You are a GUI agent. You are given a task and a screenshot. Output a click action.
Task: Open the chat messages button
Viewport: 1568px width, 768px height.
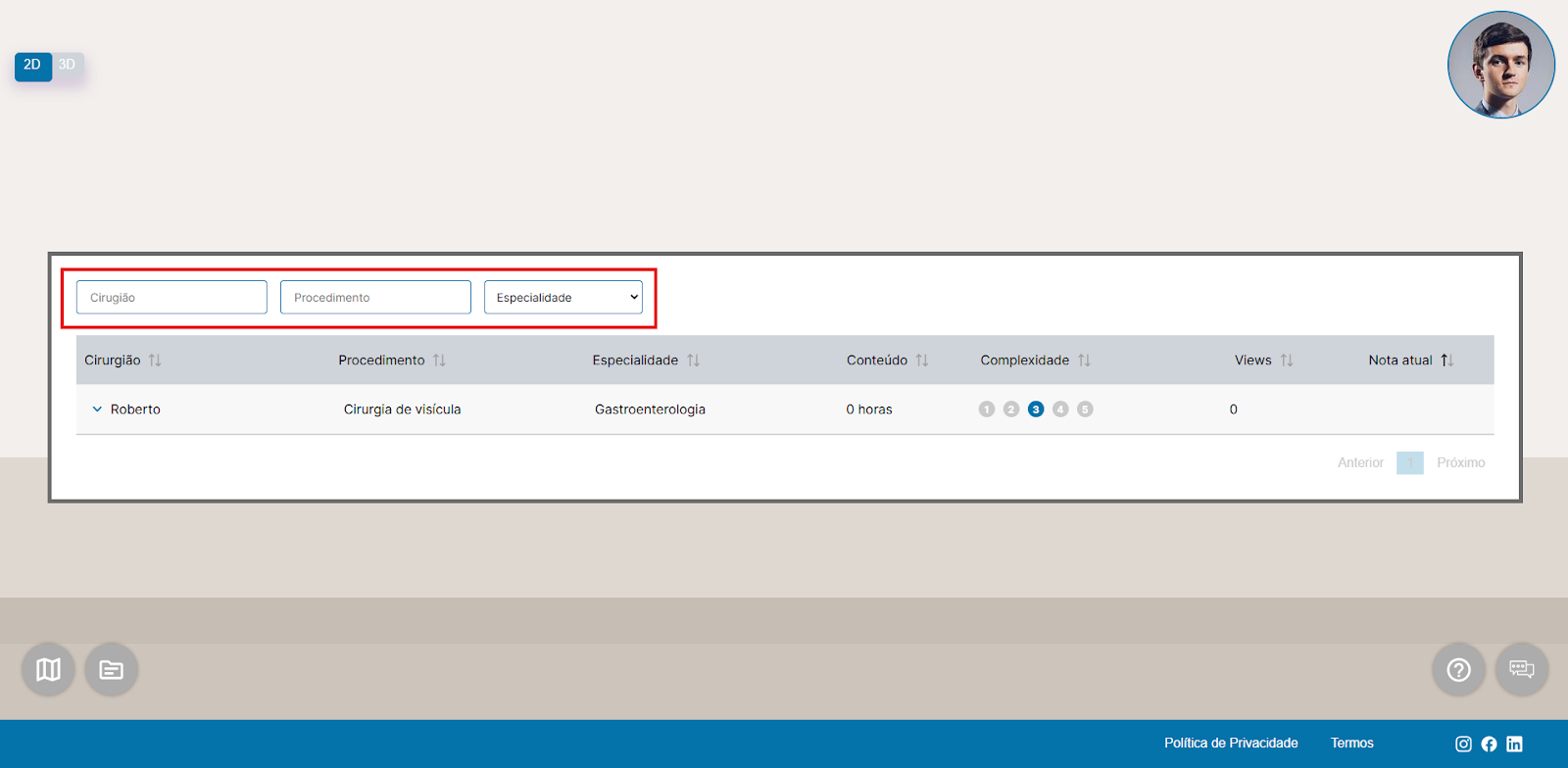(1521, 669)
